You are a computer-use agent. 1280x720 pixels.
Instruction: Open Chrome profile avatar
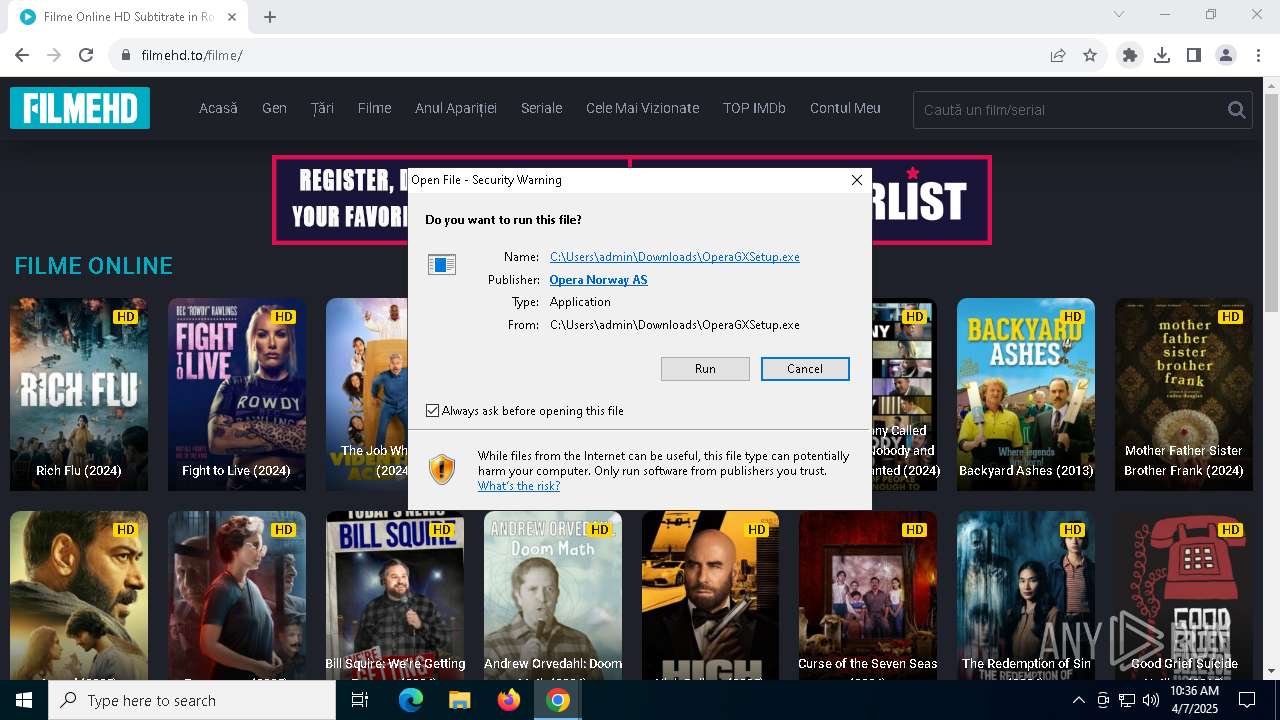tap(1226, 55)
